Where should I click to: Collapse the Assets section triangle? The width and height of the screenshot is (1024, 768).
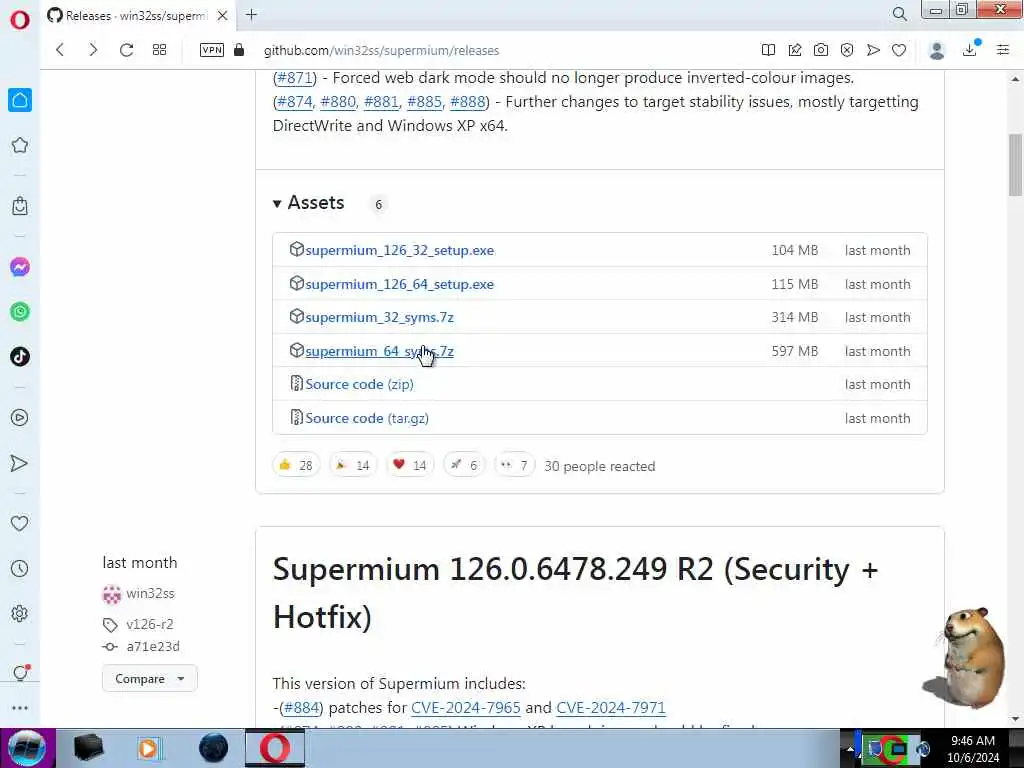coord(277,204)
